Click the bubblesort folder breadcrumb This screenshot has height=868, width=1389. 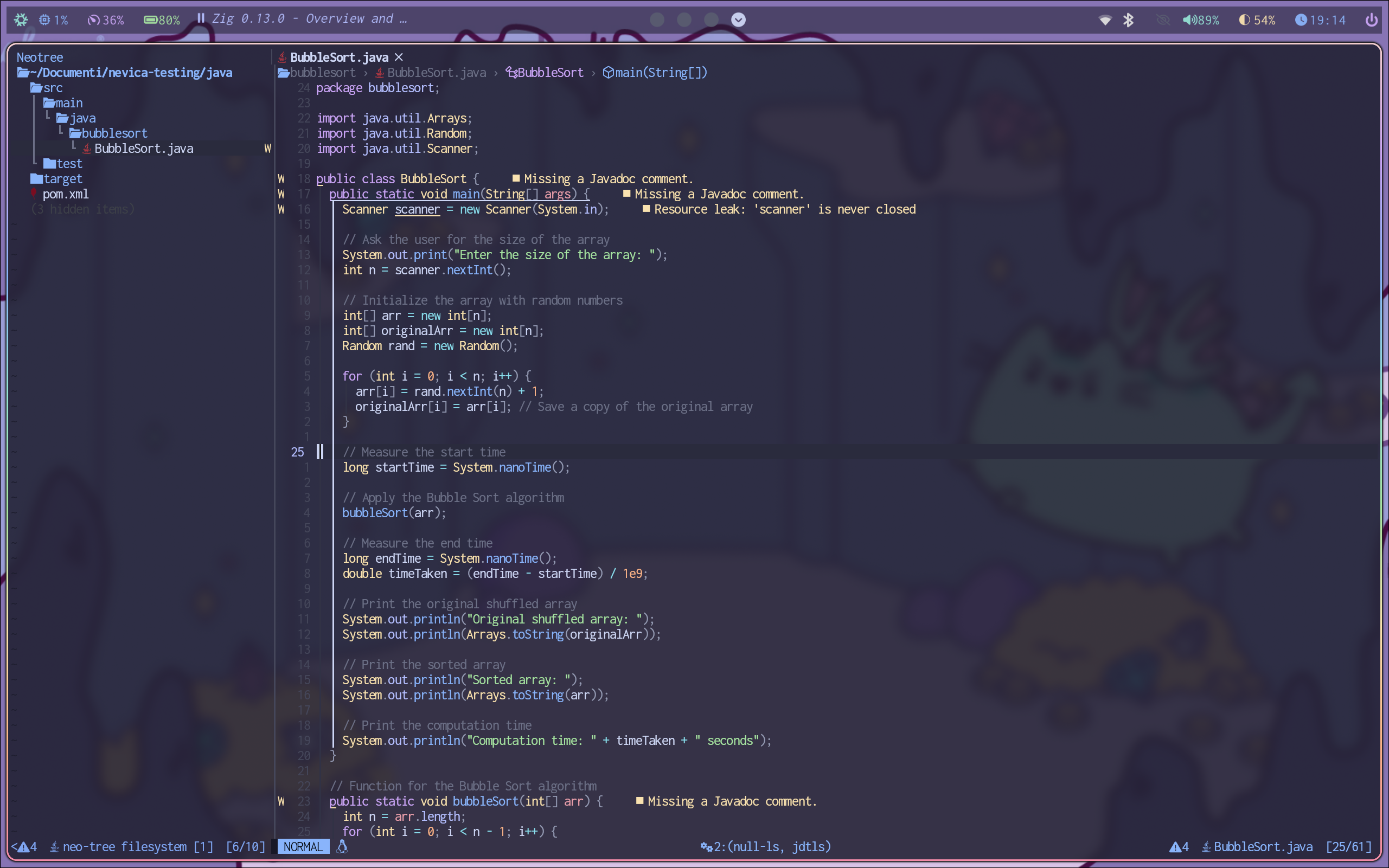click(x=316, y=72)
